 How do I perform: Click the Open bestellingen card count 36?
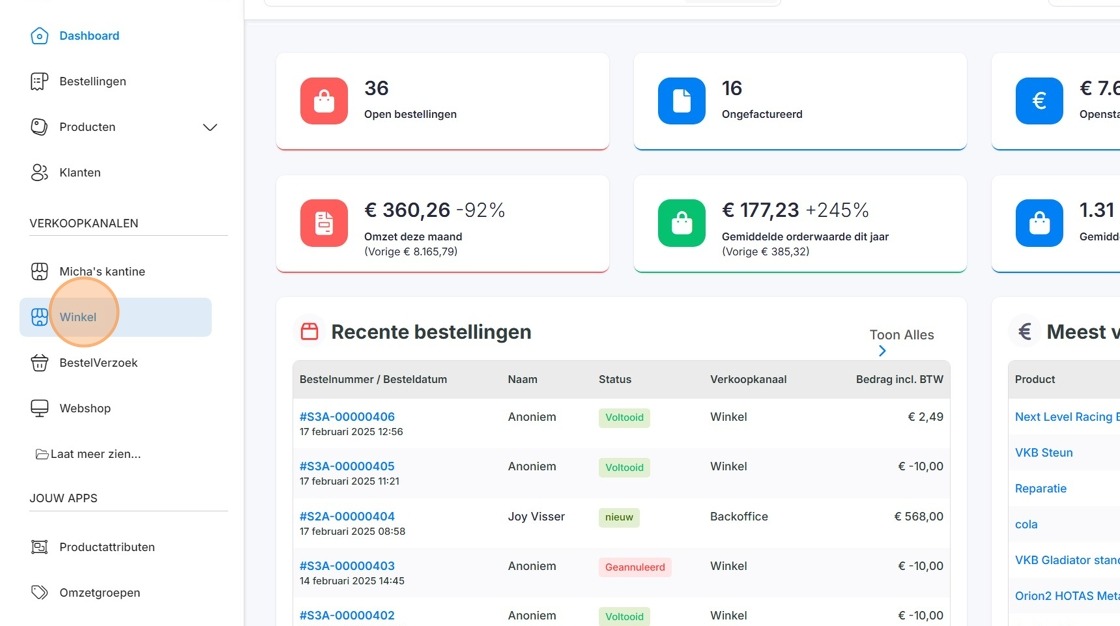coord(376,89)
